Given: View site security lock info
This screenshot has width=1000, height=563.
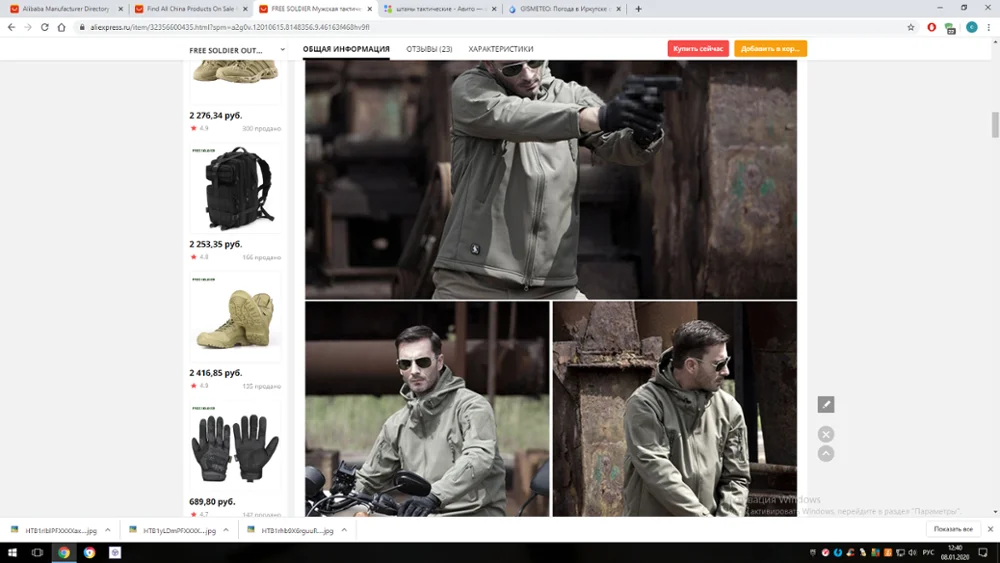Looking at the screenshot, I should (x=82, y=27).
